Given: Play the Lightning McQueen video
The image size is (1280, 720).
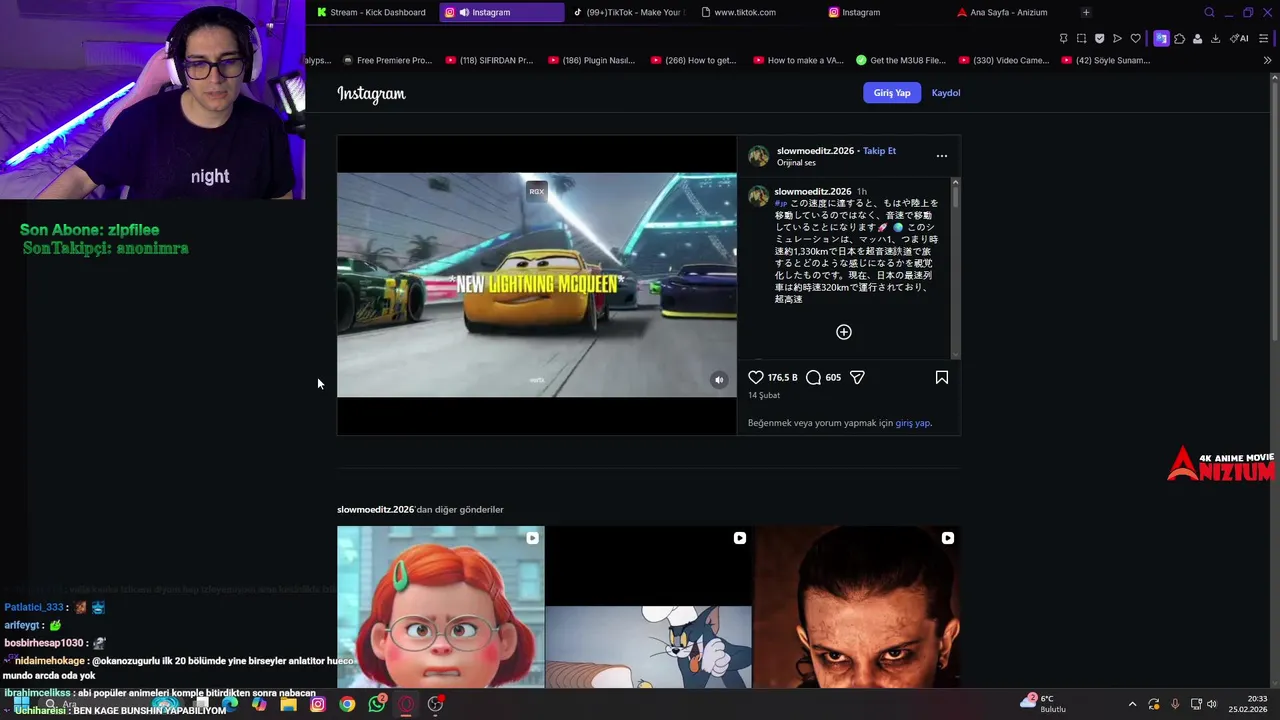Looking at the screenshot, I should click(x=537, y=285).
